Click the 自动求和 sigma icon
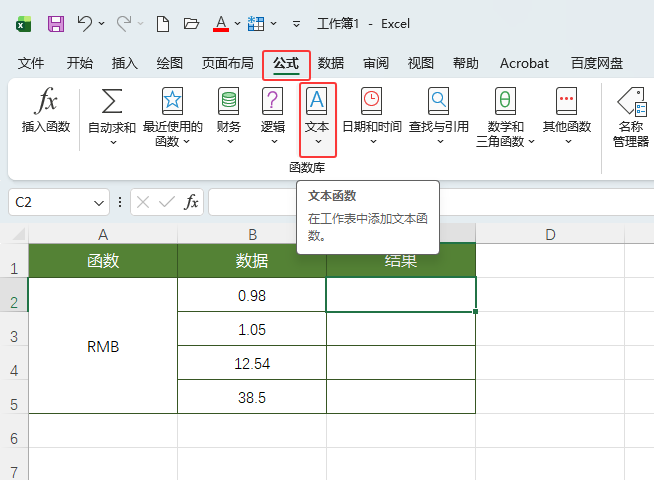This screenshot has height=480, width=654. (112, 101)
